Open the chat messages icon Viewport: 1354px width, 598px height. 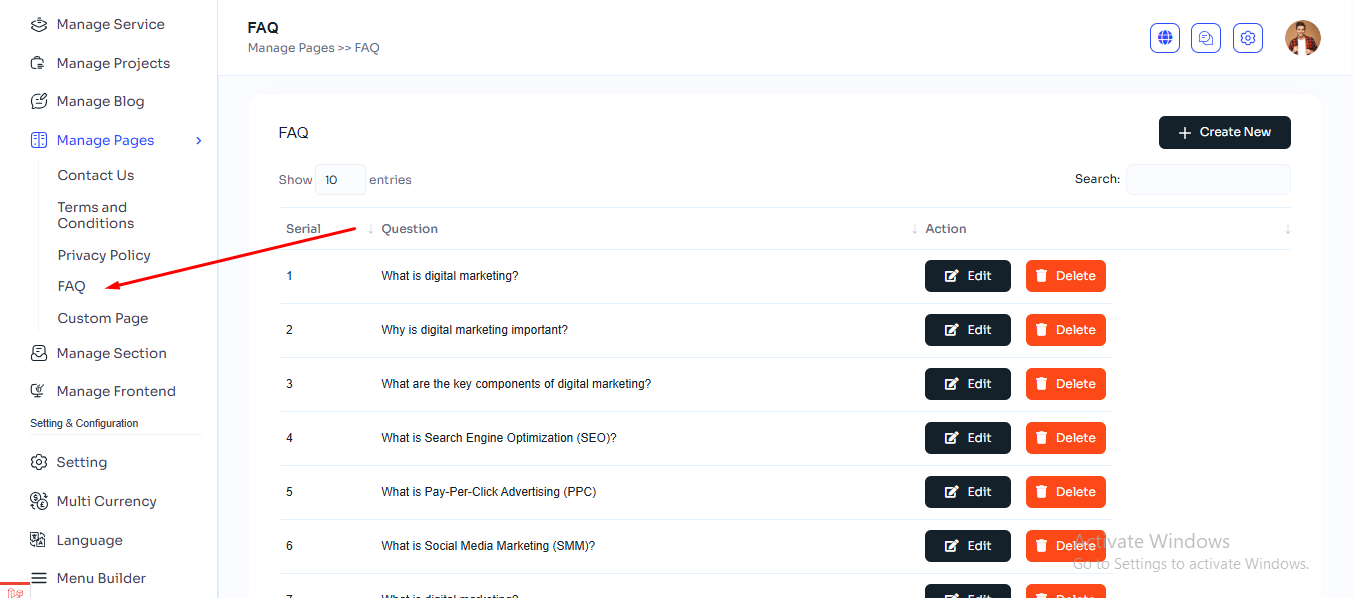click(1206, 38)
